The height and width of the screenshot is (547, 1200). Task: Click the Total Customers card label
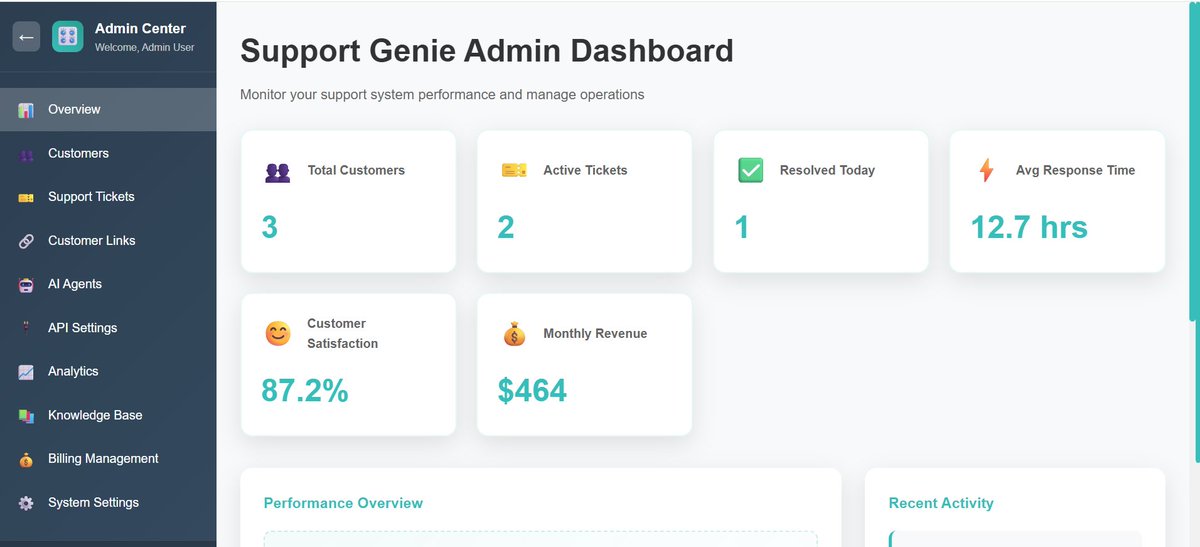pos(356,170)
